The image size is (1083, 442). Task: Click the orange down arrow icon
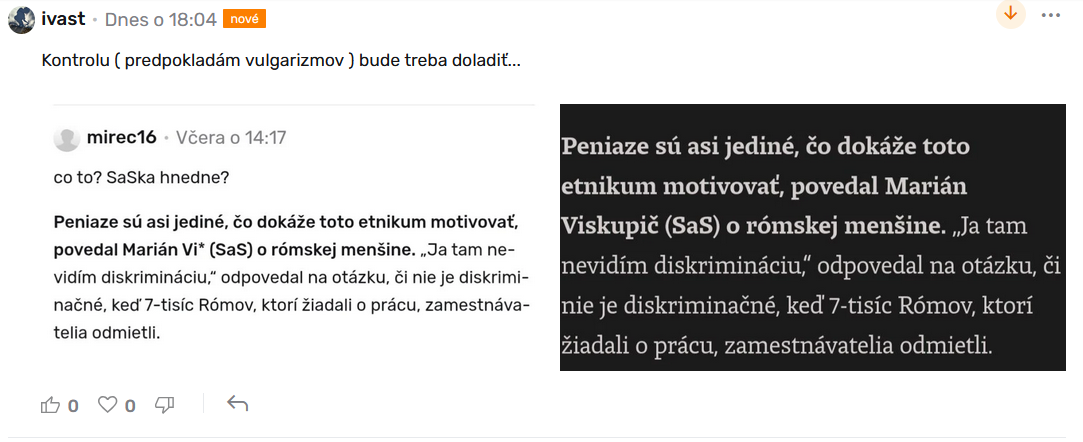coord(1011,14)
